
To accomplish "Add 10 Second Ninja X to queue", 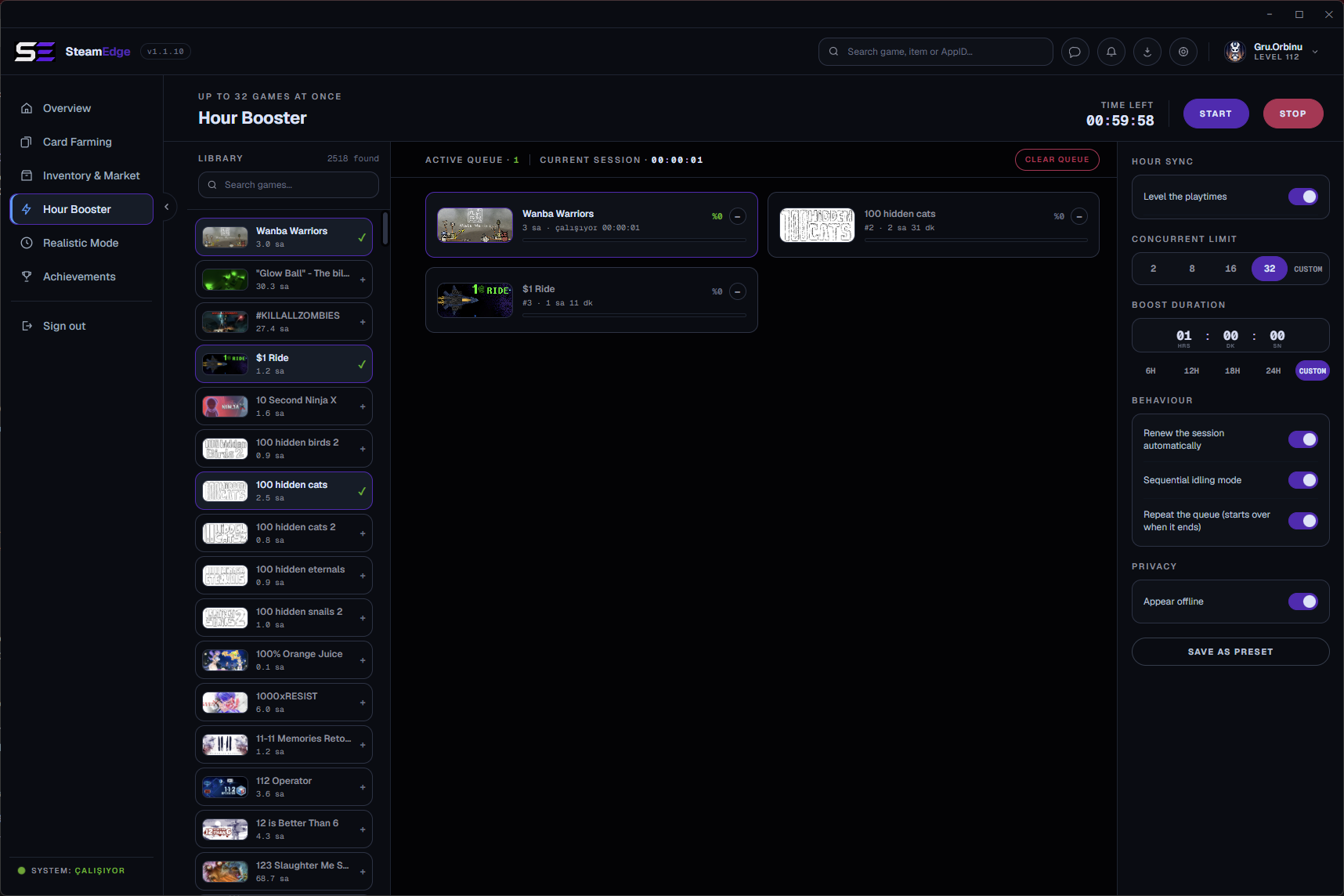I will pyautogui.click(x=363, y=406).
